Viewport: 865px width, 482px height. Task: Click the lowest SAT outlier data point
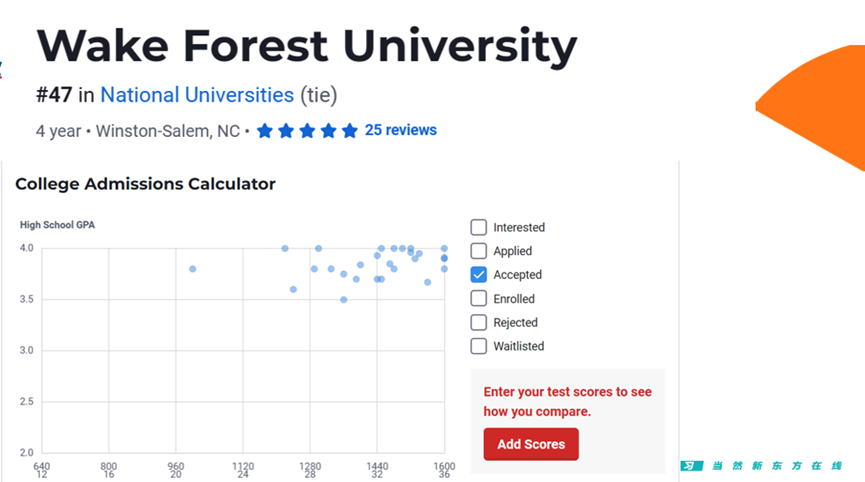[193, 269]
